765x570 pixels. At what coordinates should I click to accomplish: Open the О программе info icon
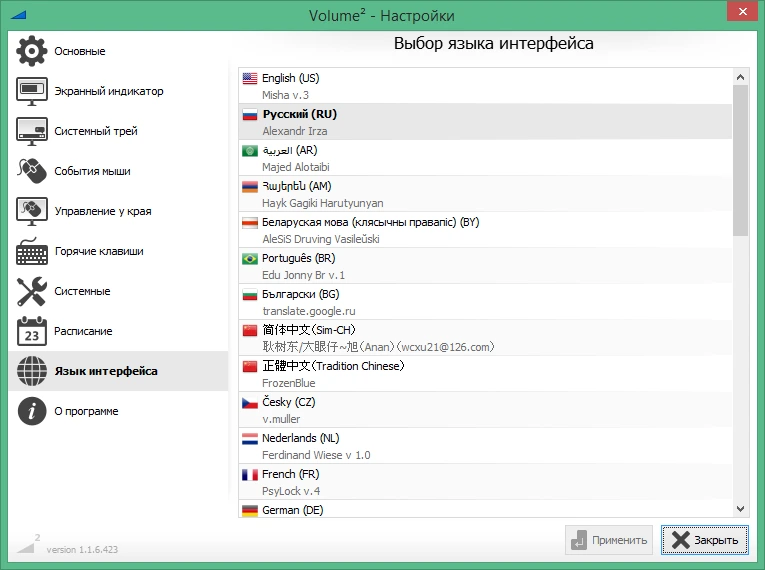coord(32,411)
